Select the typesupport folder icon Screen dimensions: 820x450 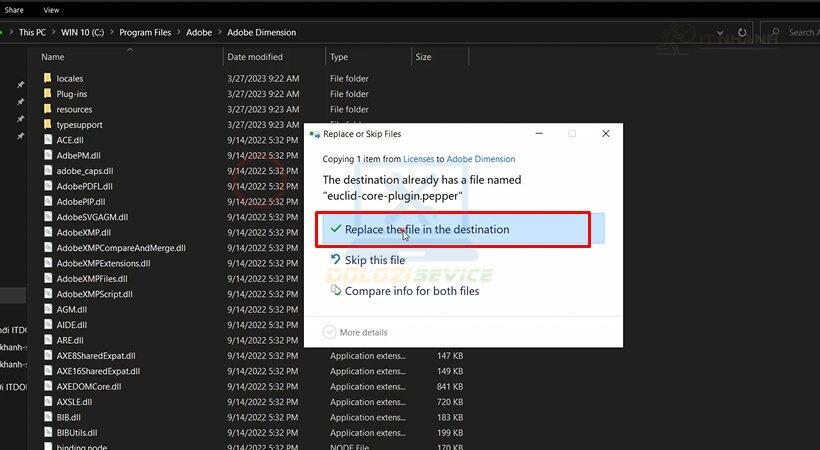(x=47, y=125)
